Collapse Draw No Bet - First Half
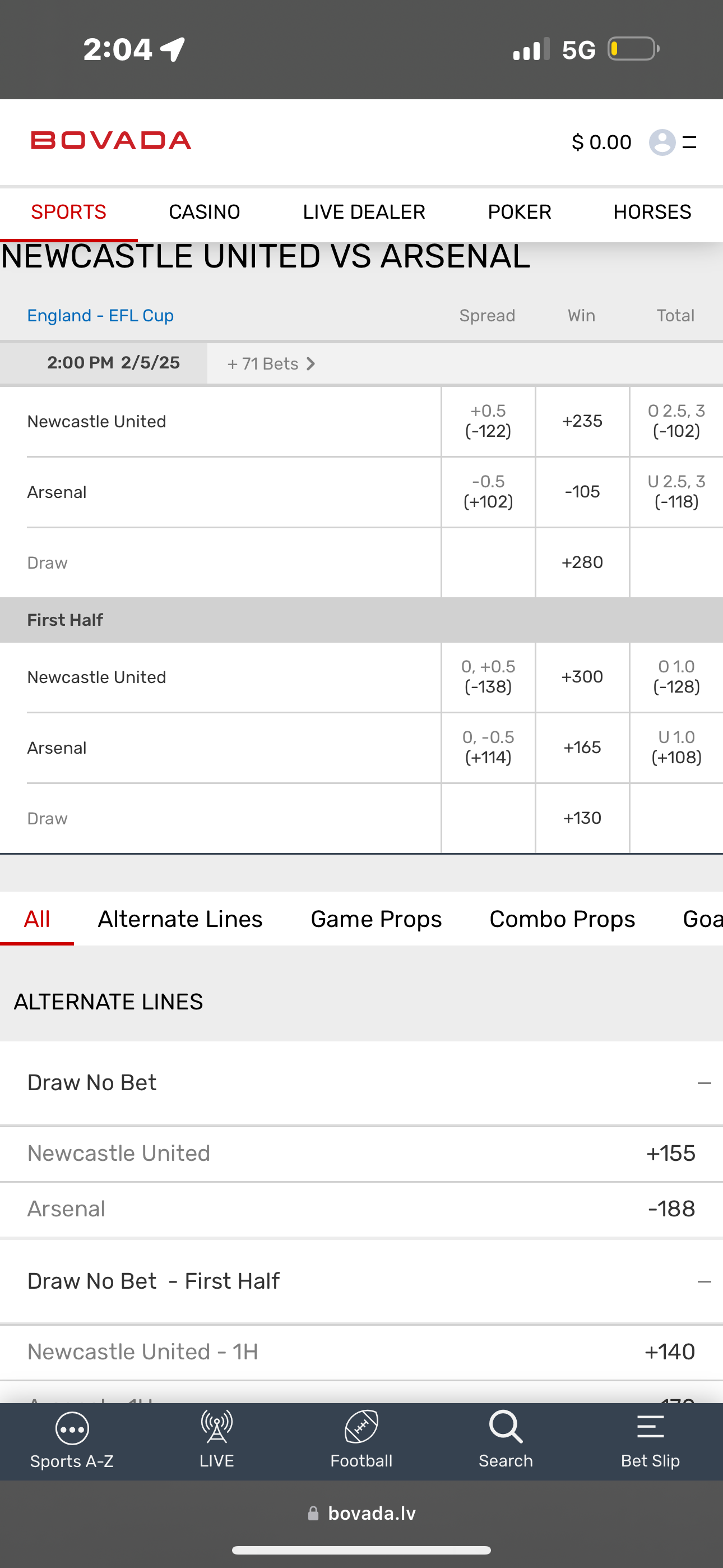The height and width of the screenshot is (1568, 723). [x=704, y=1281]
